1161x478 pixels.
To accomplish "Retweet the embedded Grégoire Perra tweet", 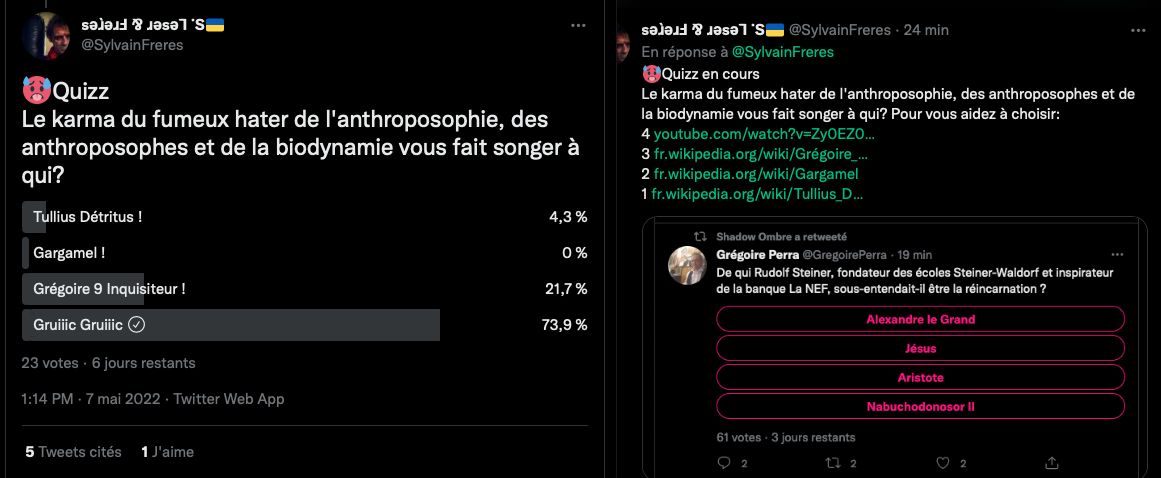I will click(x=832, y=463).
